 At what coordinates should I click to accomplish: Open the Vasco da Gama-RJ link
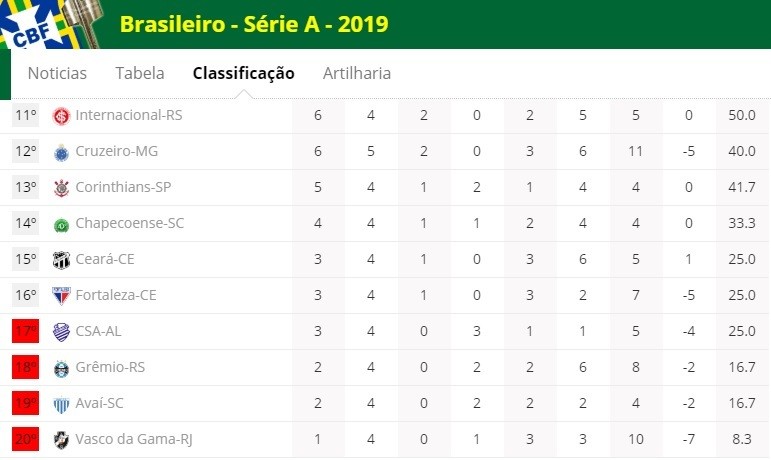point(134,439)
